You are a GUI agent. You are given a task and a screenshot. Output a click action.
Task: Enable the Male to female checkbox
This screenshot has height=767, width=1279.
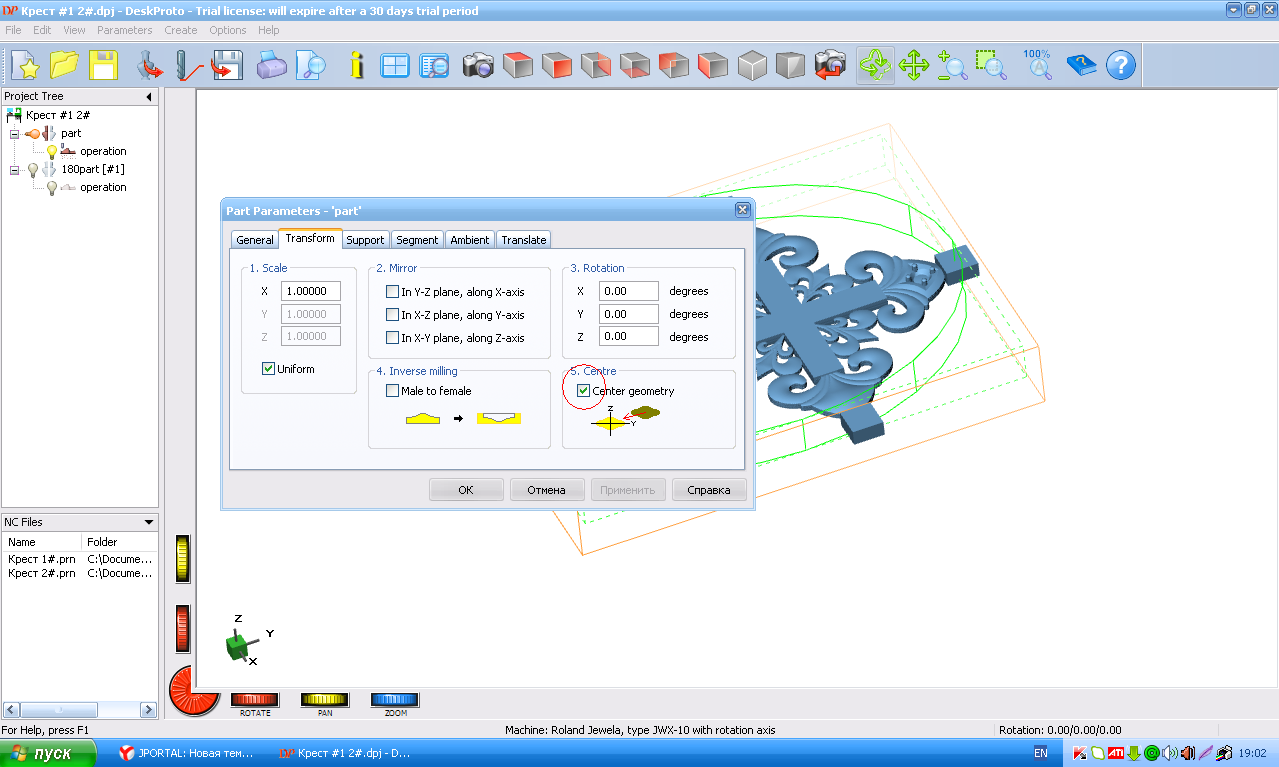pos(392,391)
